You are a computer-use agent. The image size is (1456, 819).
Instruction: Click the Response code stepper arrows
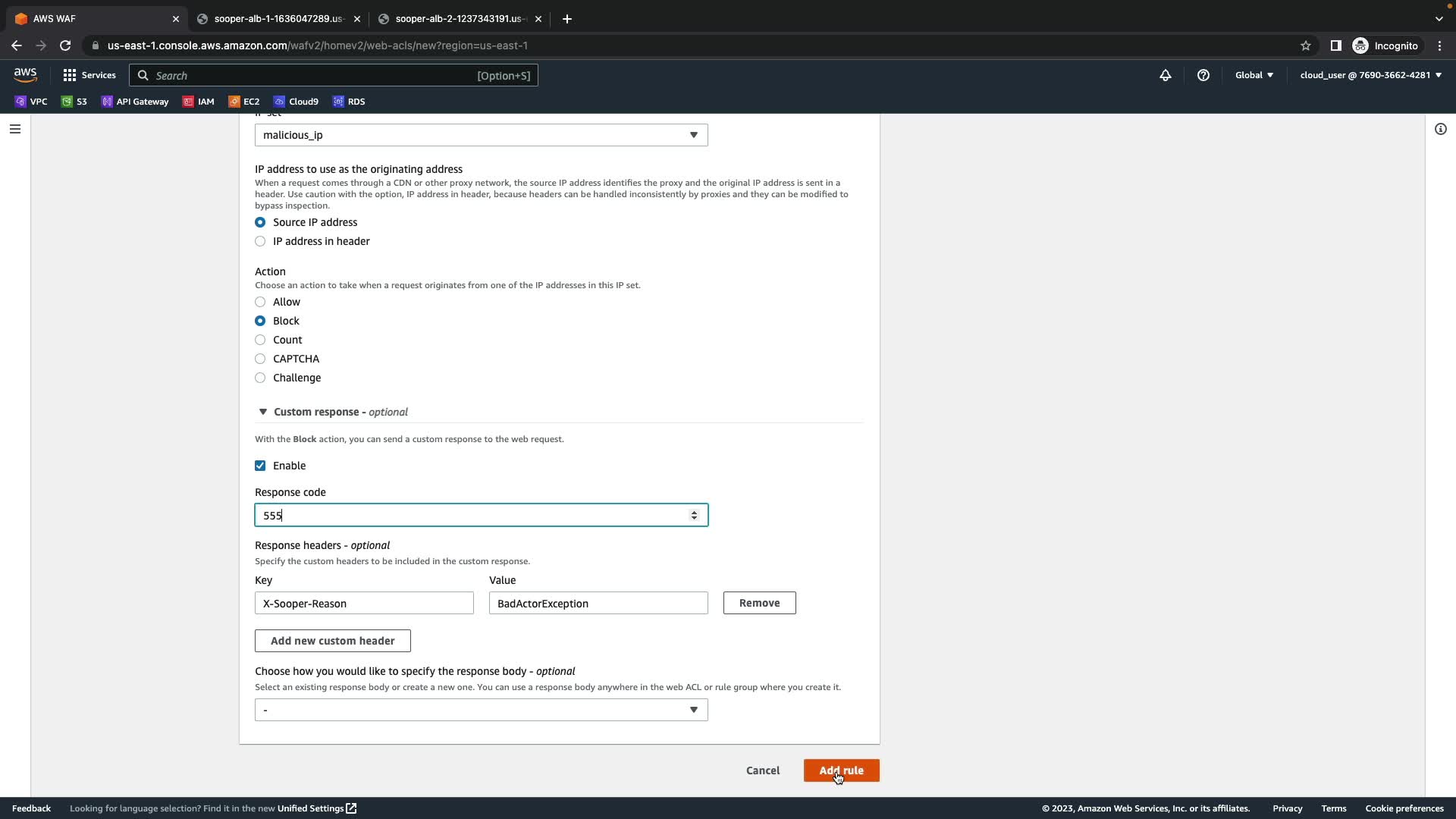click(x=694, y=516)
